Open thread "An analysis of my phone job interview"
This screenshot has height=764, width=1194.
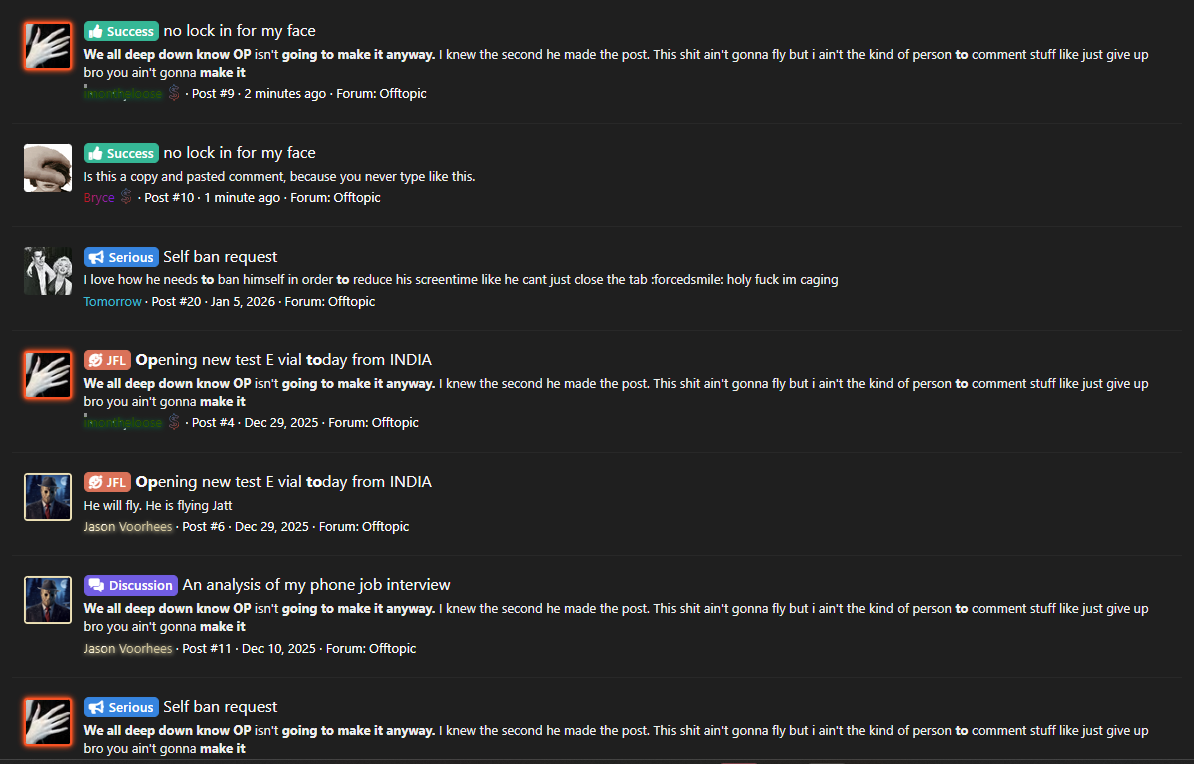point(316,585)
